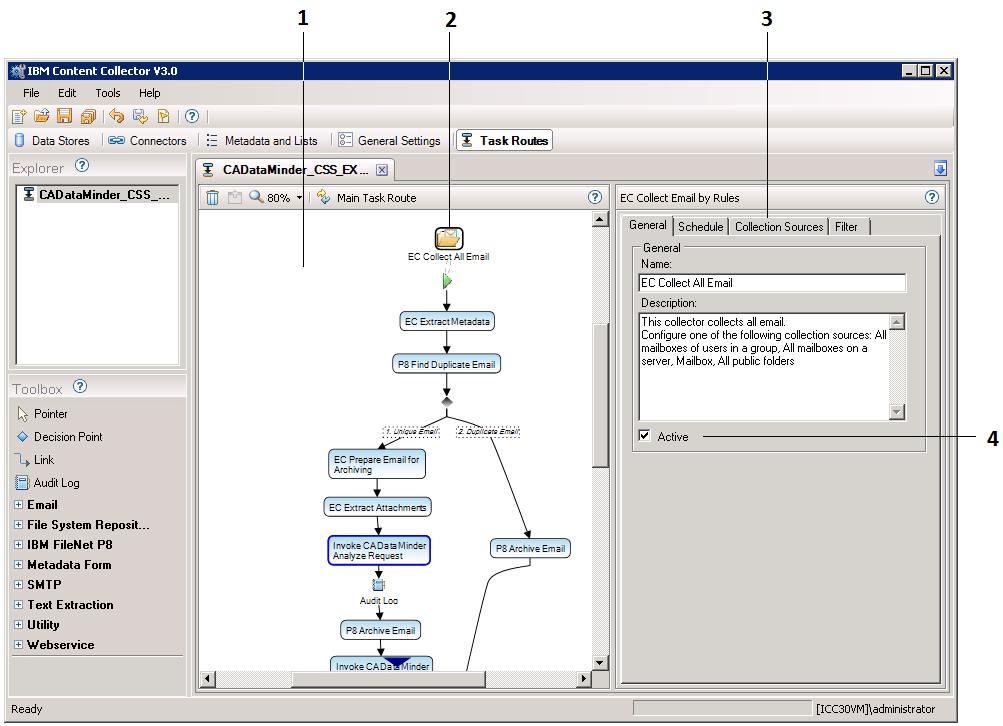Open help icon beside Explorer heading
Image resolution: width=1003 pixels, height=726 pixels.
click(x=82, y=166)
